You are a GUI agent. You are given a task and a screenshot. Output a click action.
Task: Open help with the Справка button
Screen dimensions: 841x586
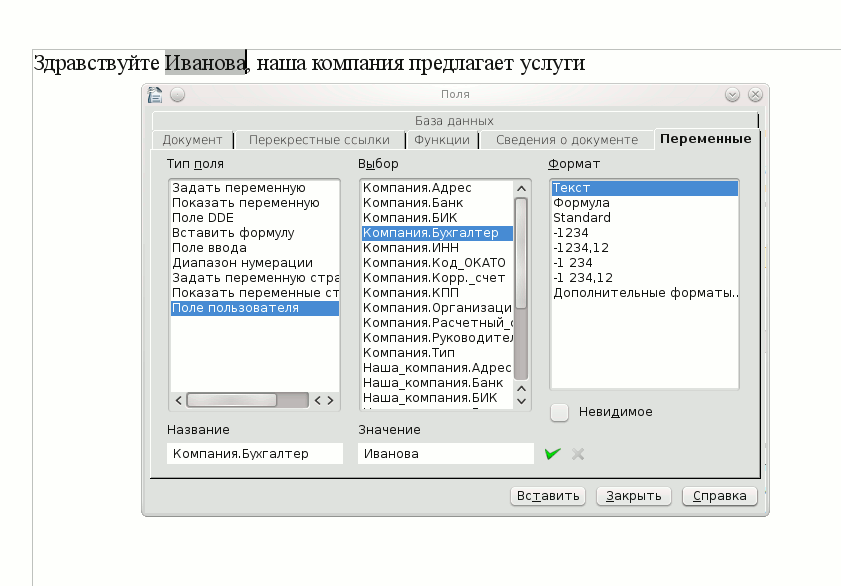point(719,496)
